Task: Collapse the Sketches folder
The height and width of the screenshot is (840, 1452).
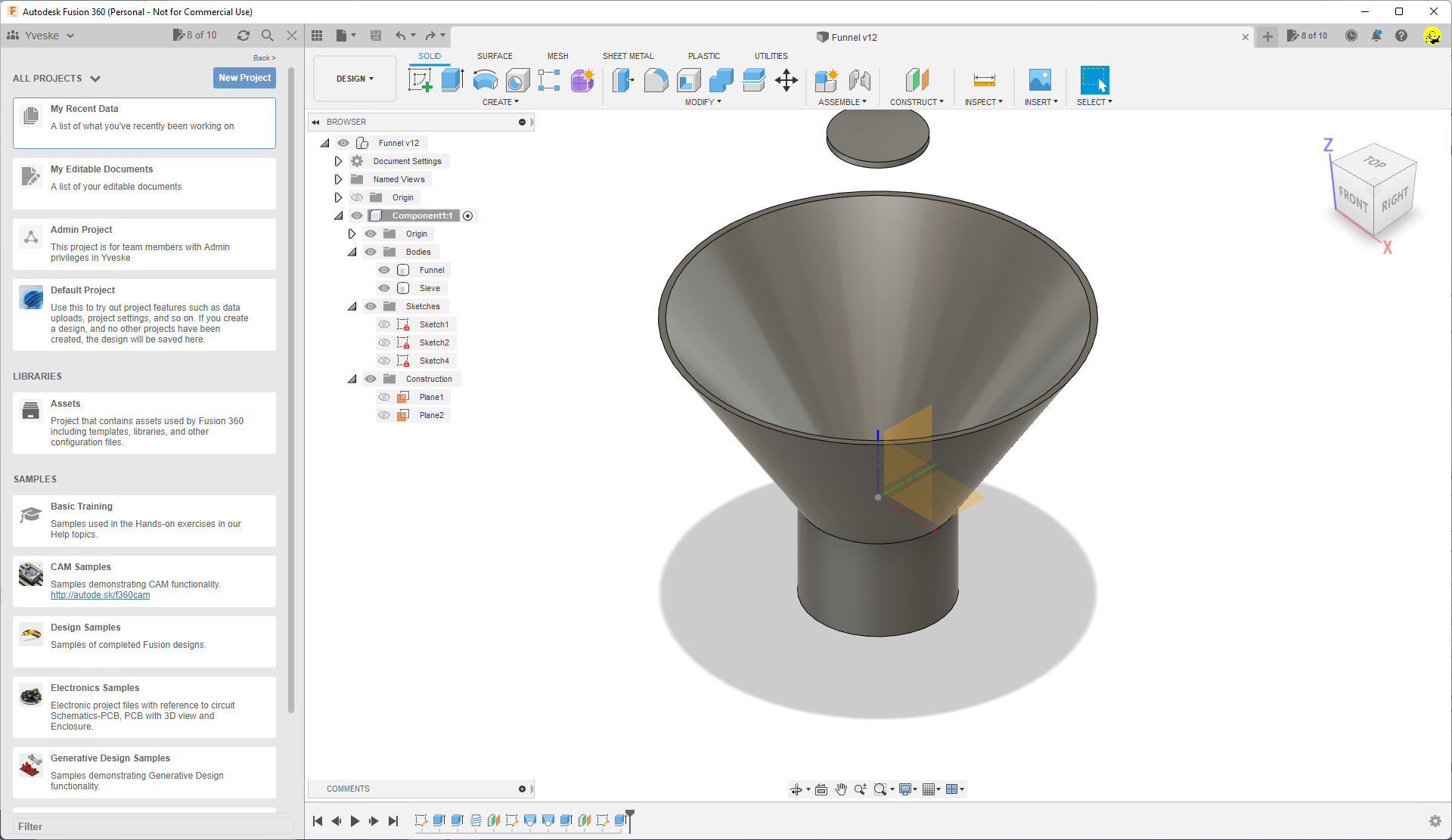Action: pos(352,306)
